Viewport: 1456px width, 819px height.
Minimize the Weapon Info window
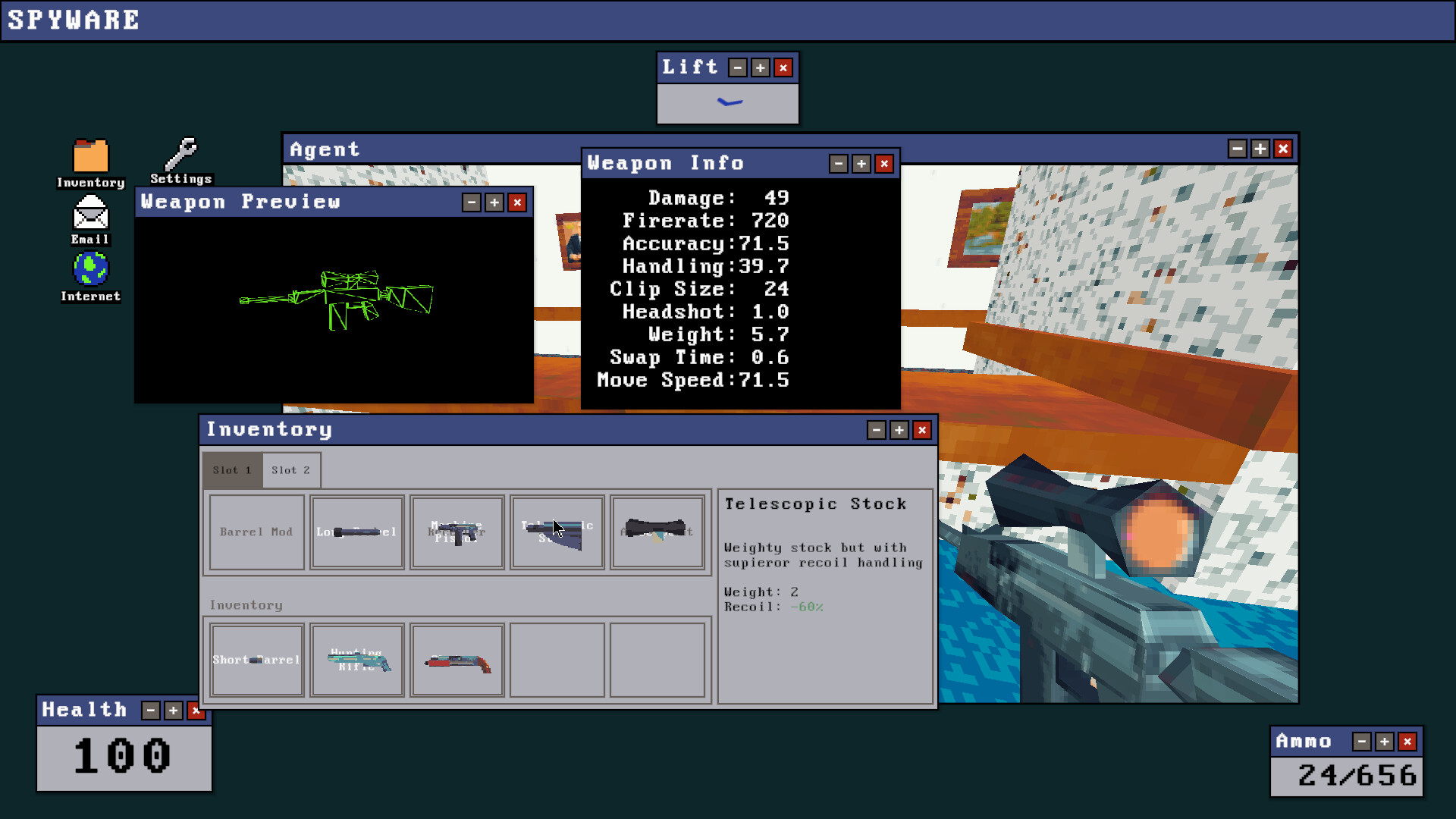(x=837, y=164)
